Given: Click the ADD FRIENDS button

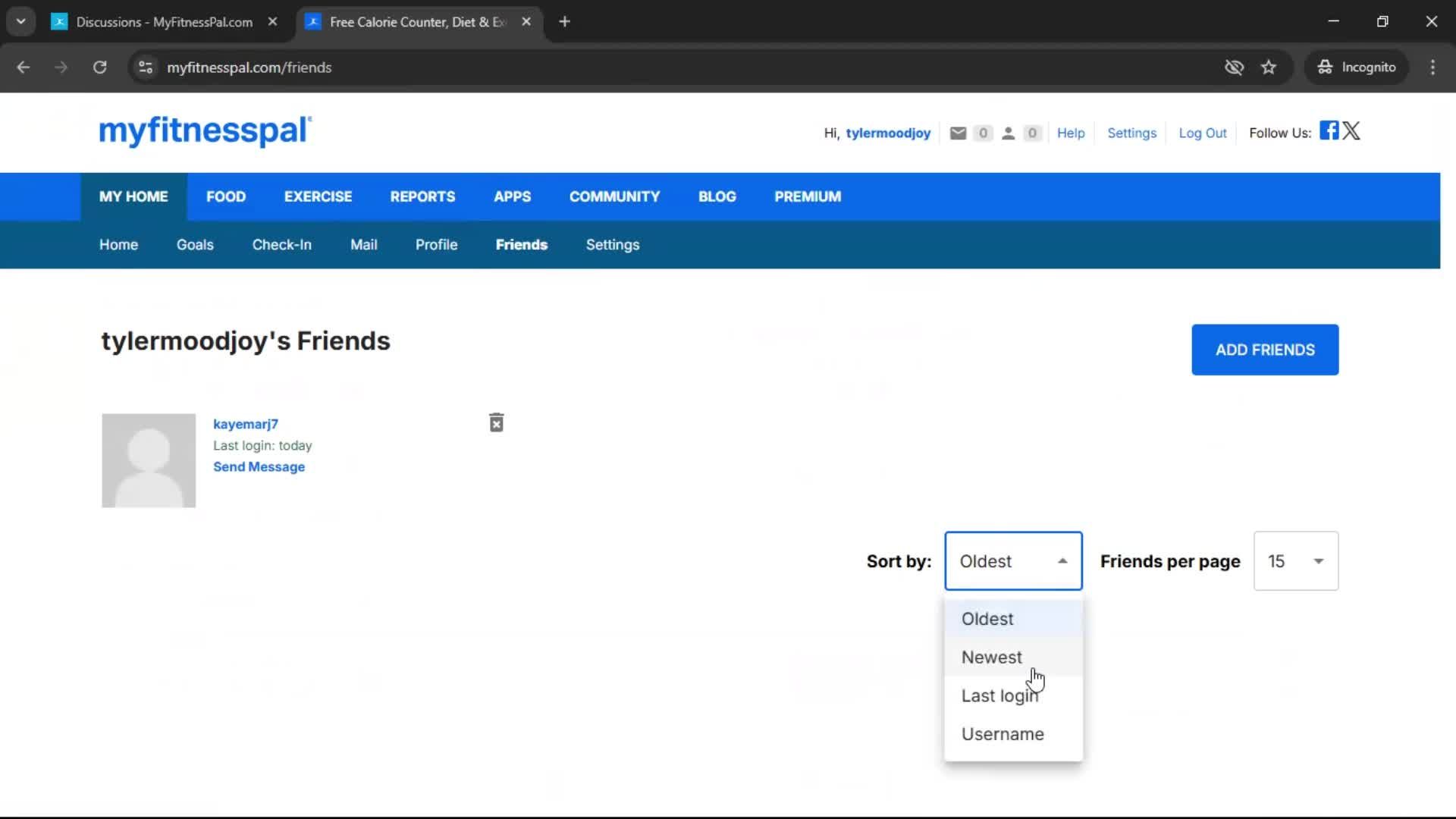Looking at the screenshot, I should coord(1265,350).
